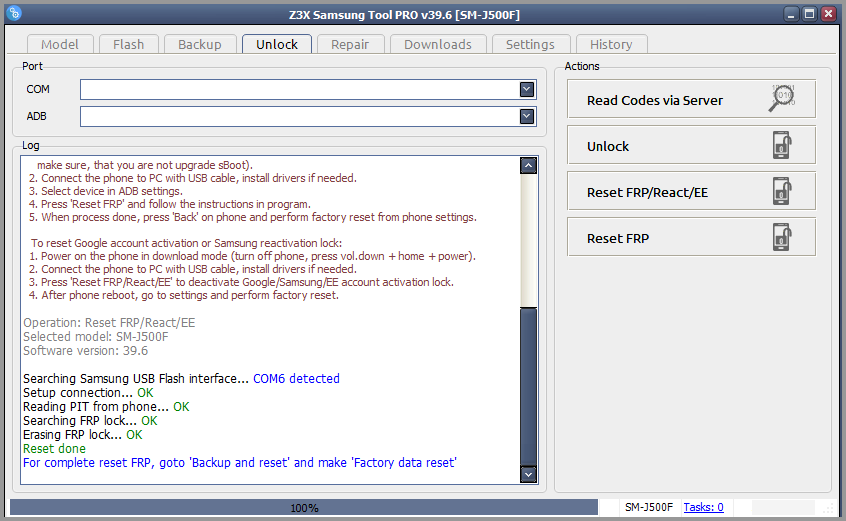
Task: Click phone-lock icon on Reset FRP/React/EE
Action: pos(782,191)
